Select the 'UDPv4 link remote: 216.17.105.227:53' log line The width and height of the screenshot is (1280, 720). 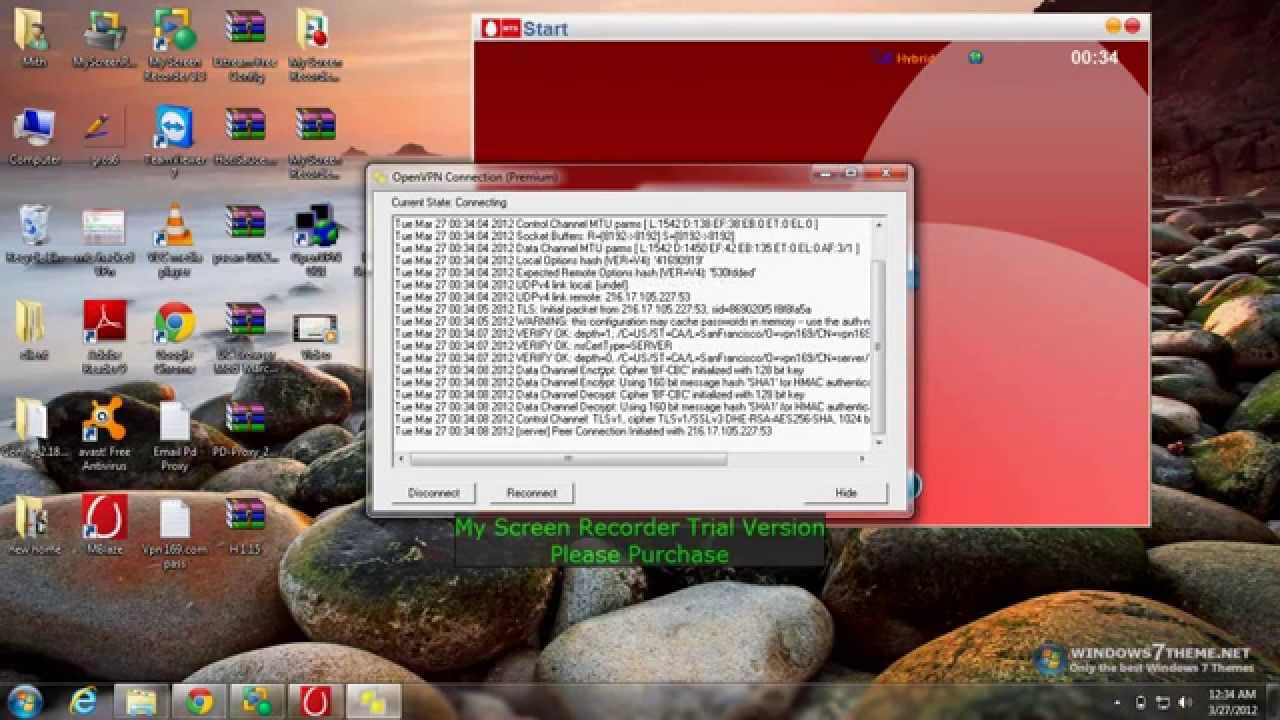click(x=542, y=297)
